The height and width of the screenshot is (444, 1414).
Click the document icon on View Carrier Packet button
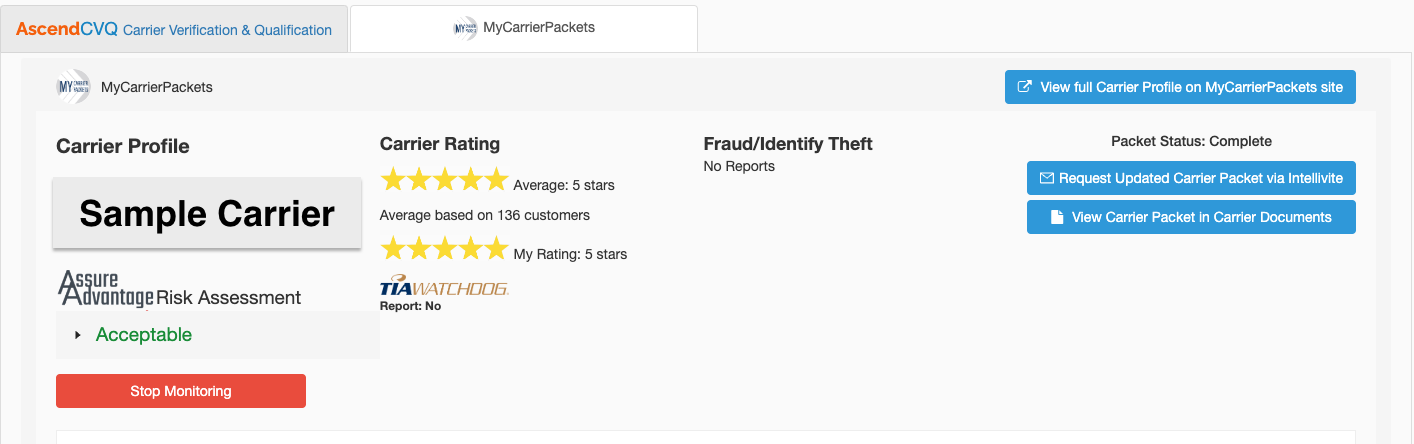(1056, 217)
